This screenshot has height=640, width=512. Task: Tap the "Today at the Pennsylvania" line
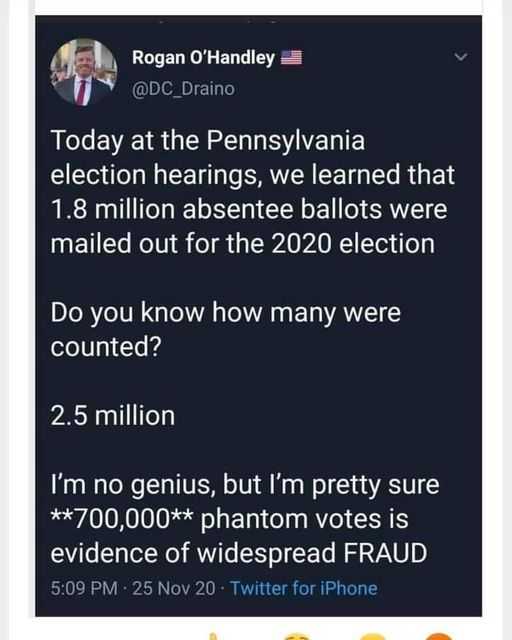tap(208, 141)
